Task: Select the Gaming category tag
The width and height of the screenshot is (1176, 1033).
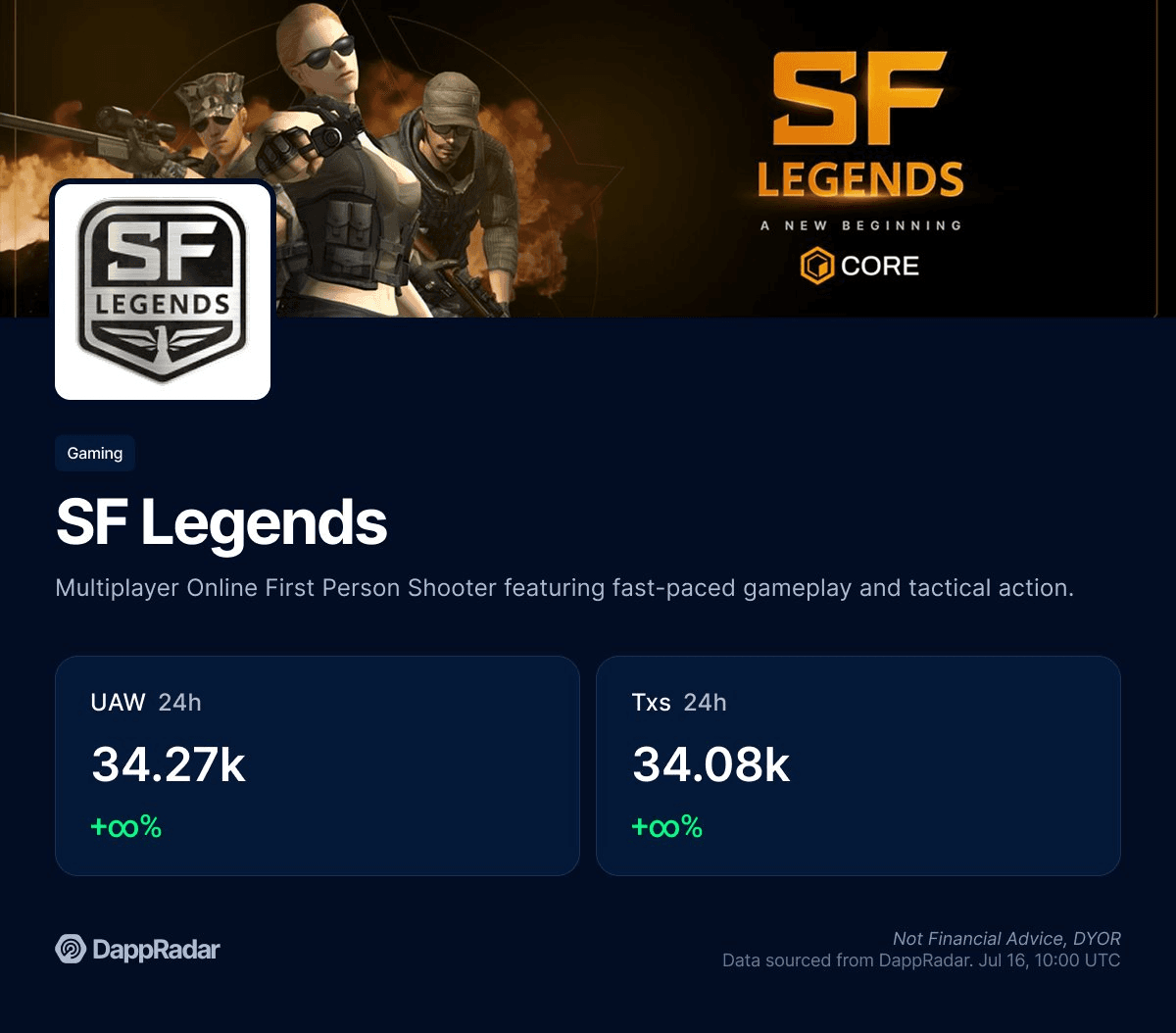Action: (95, 453)
